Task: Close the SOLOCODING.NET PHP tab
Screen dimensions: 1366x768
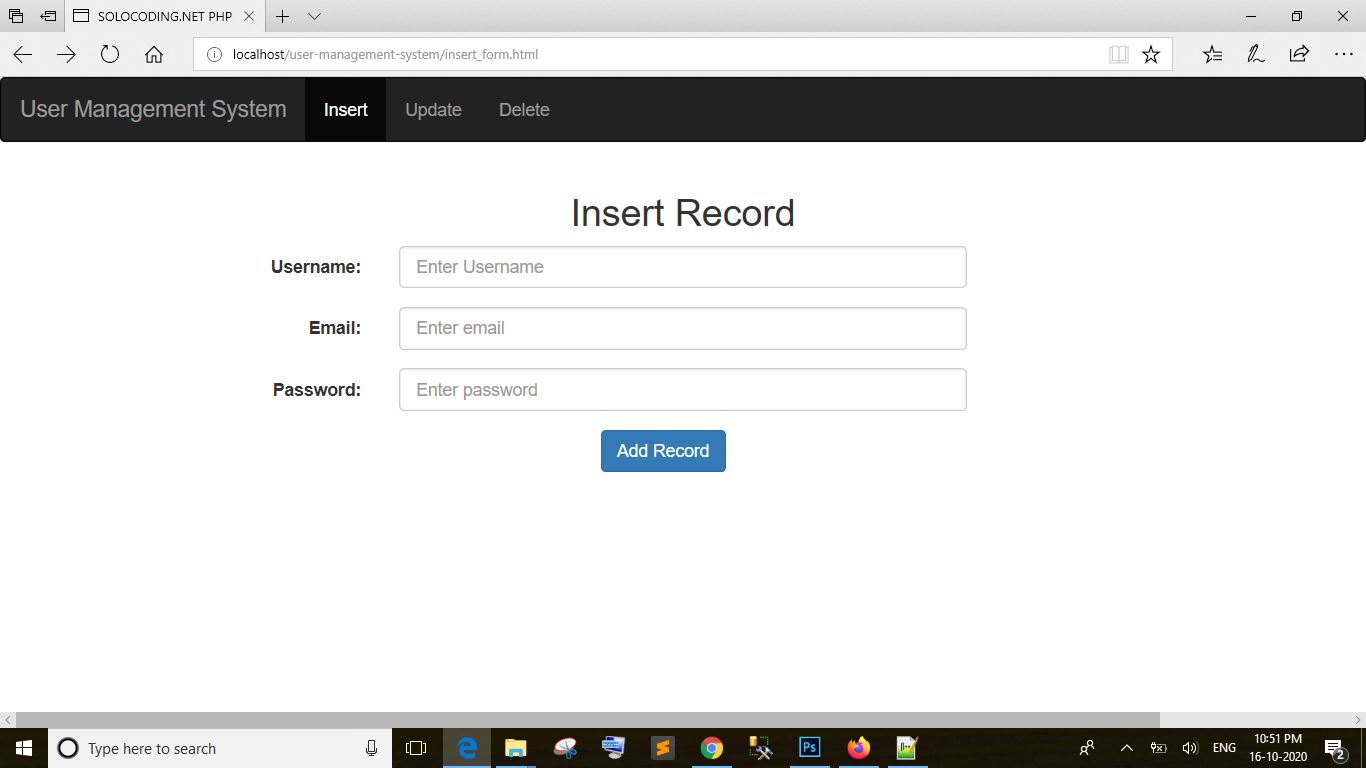Action: [x=249, y=16]
